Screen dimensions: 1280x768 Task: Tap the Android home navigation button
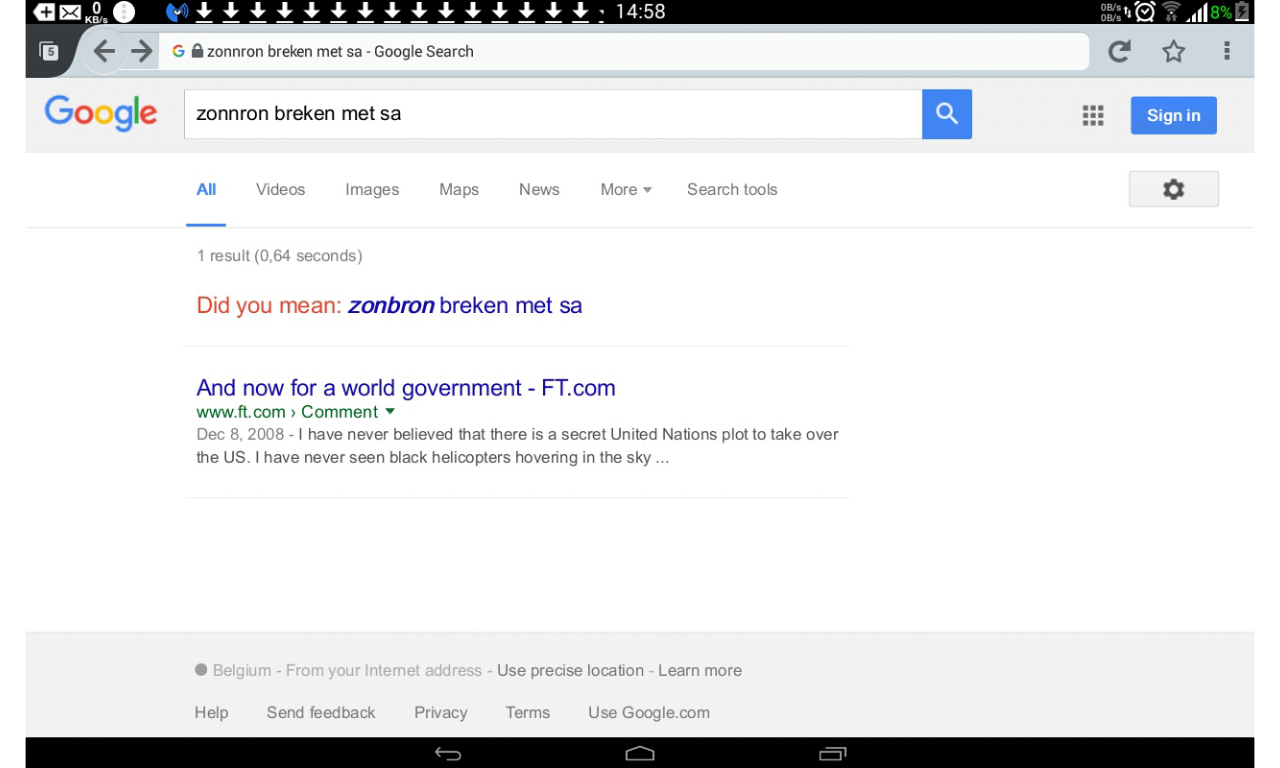point(640,753)
